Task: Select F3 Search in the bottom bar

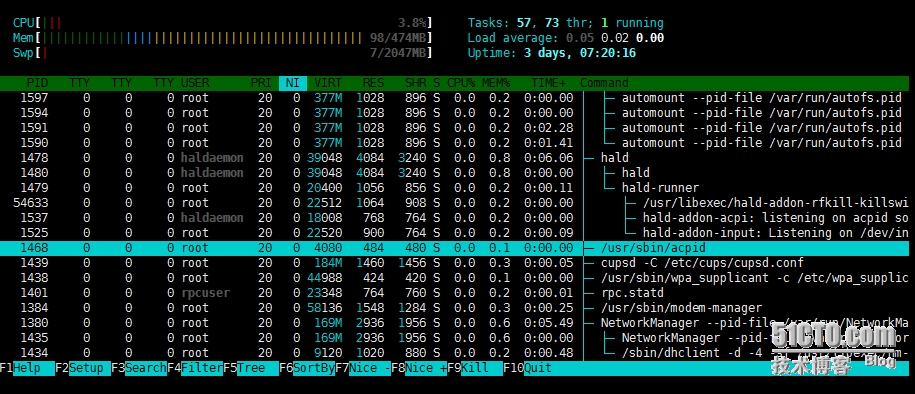Action: pyautogui.click(x=139, y=368)
